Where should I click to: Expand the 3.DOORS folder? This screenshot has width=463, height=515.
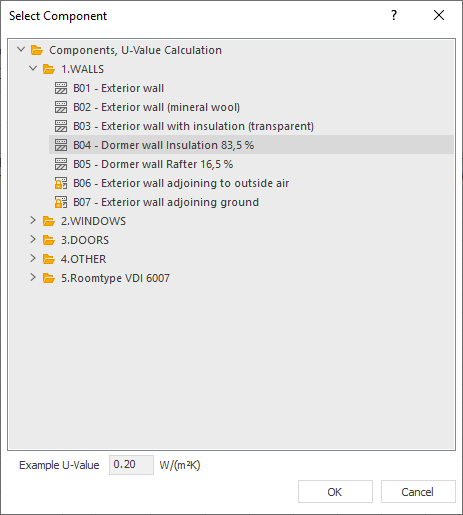coord(33,240)
